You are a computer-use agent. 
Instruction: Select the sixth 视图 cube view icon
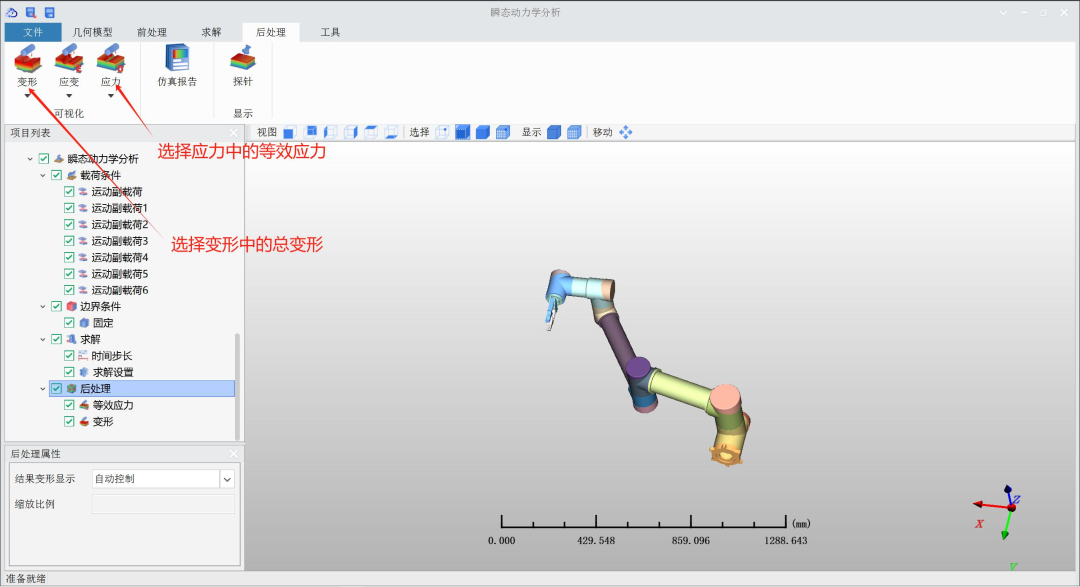point(391,132)
